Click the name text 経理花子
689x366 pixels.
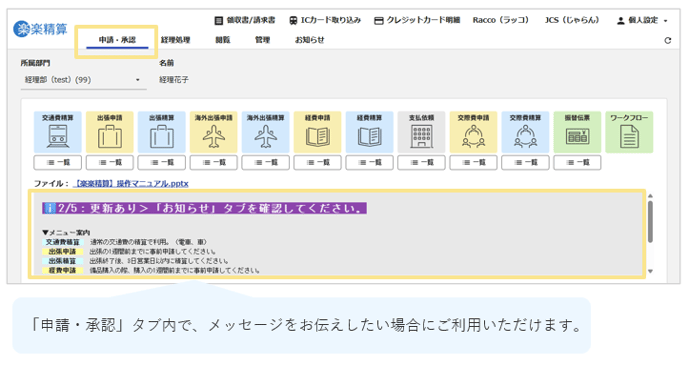point(174,80)
